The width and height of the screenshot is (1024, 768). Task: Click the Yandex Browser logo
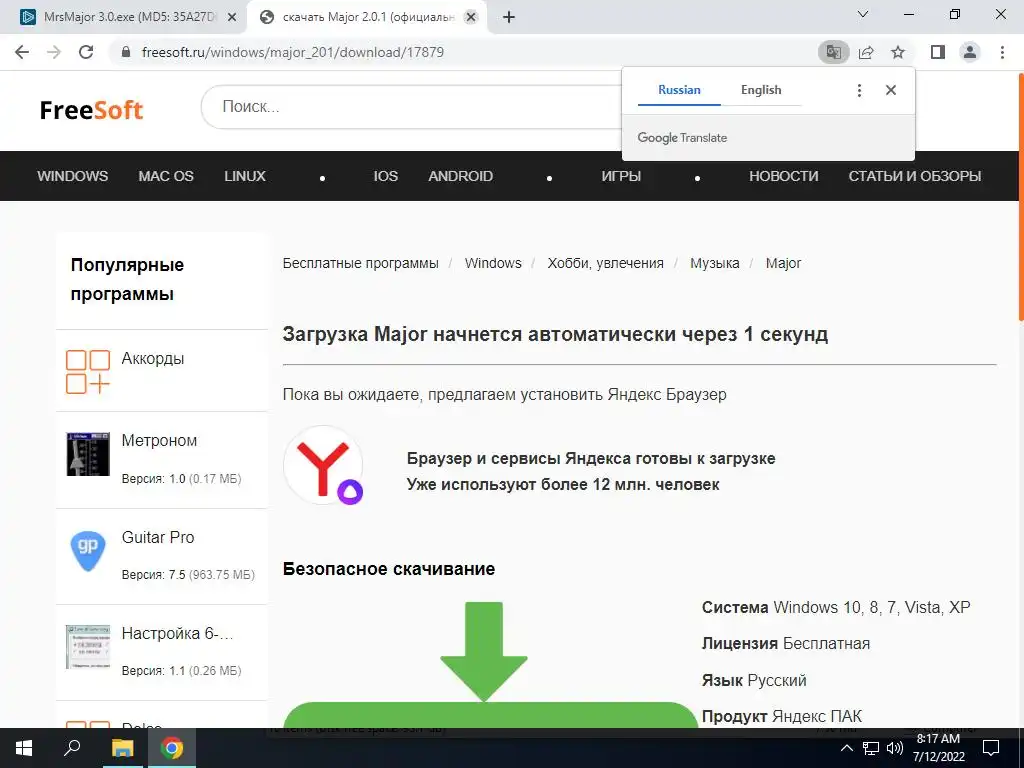coord(323,465)
